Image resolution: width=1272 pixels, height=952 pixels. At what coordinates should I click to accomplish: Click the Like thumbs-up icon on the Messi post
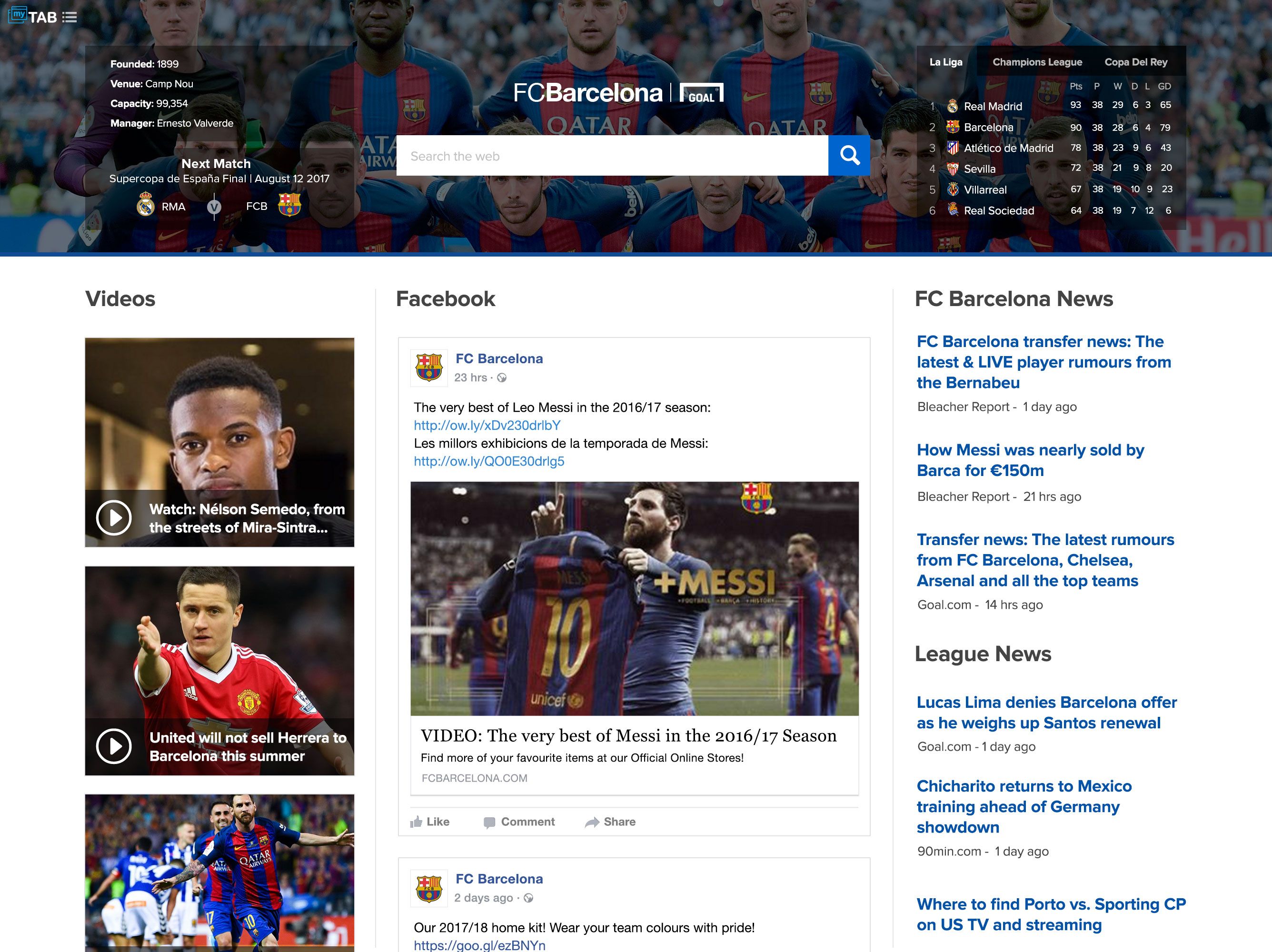[x=416, y=821]
